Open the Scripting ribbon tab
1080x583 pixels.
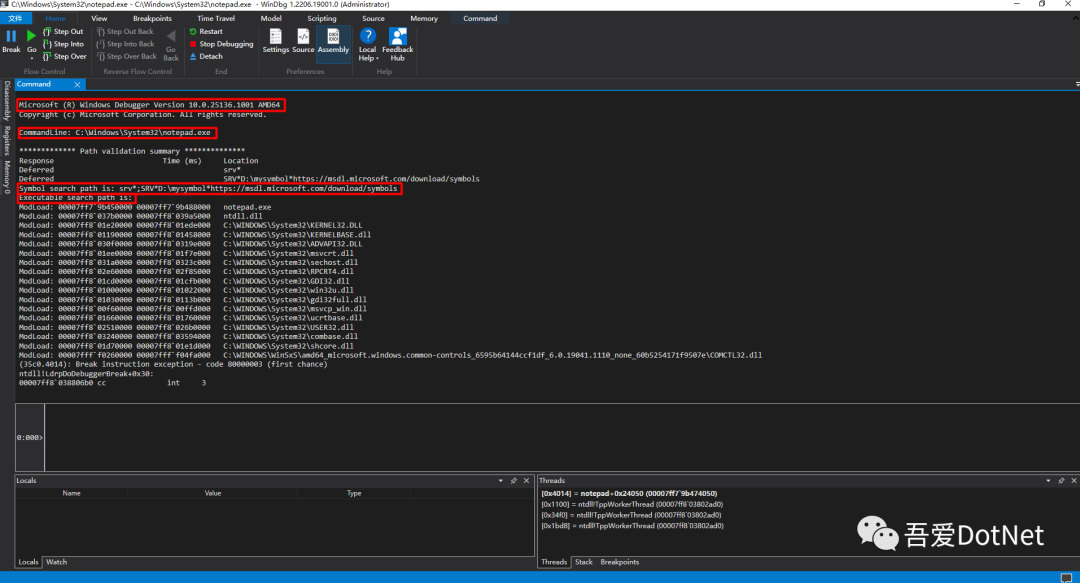click(322, 19)
